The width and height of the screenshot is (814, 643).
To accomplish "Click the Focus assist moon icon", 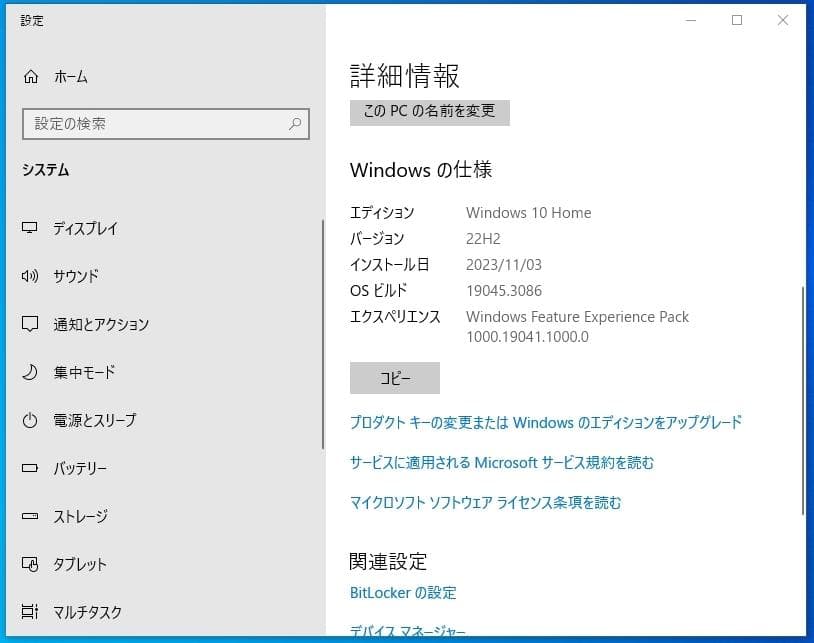I will coord(30,372).
